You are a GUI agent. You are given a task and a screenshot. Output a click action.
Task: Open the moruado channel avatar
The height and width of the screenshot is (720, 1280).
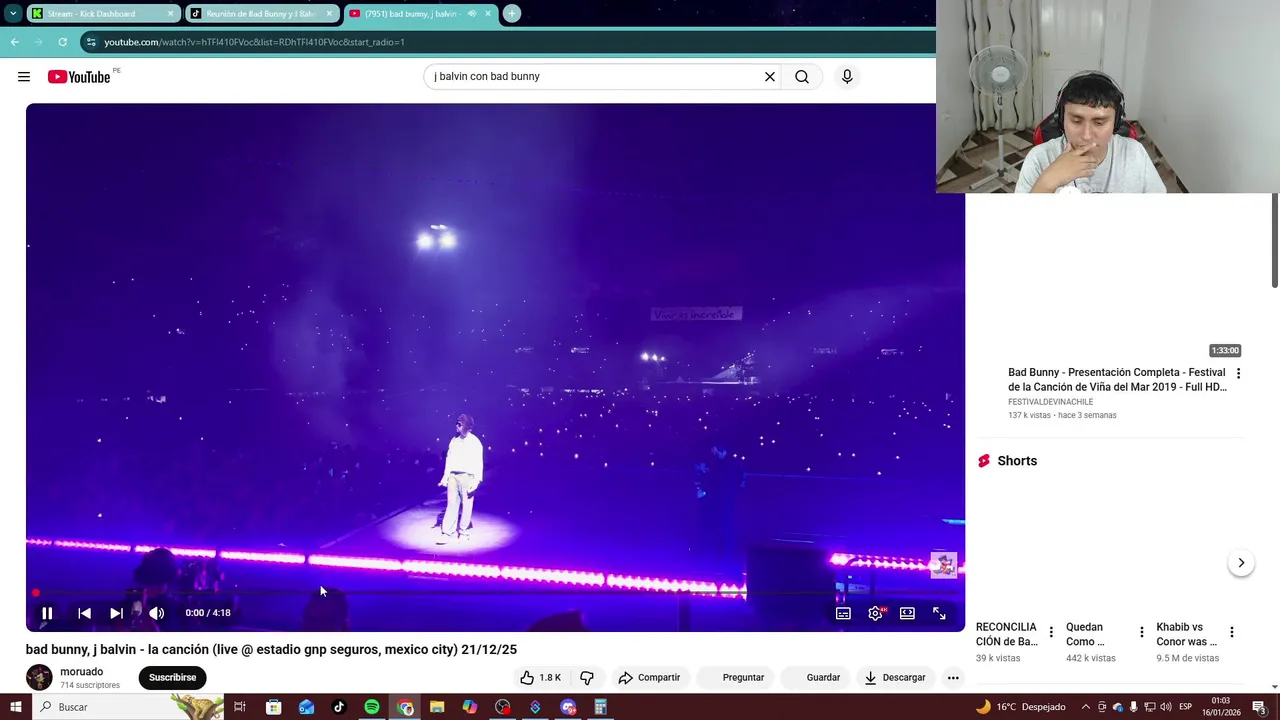coord(39,677)
